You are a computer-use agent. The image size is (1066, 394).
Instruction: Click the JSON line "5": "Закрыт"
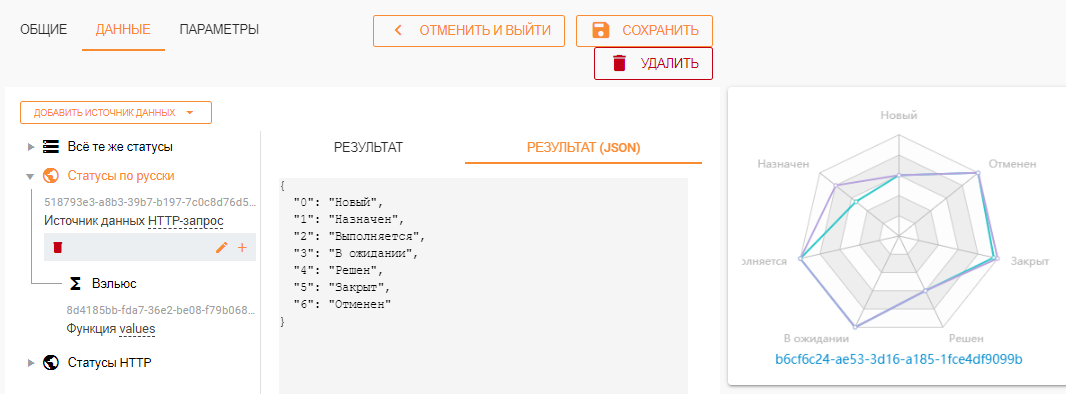pos(342,287)
